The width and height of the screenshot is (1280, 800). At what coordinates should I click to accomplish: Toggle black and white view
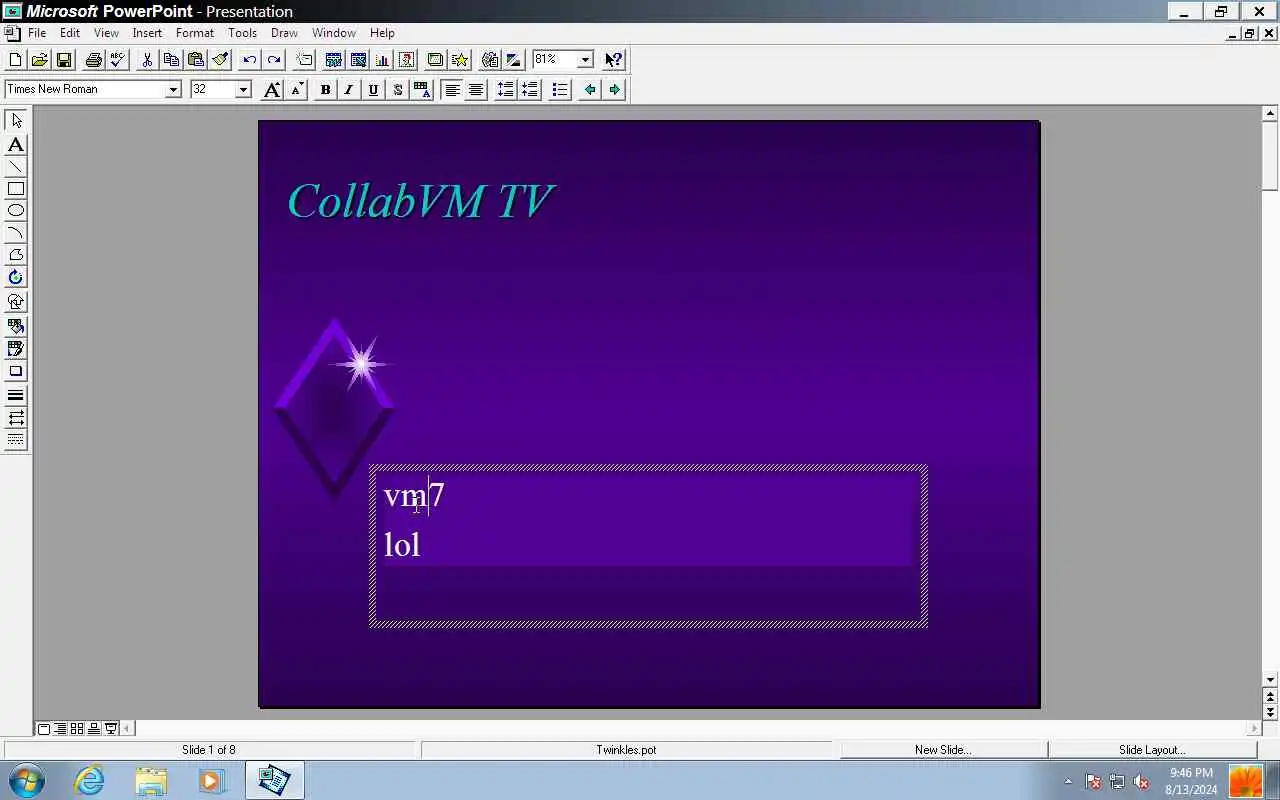[x=513, y=60]
